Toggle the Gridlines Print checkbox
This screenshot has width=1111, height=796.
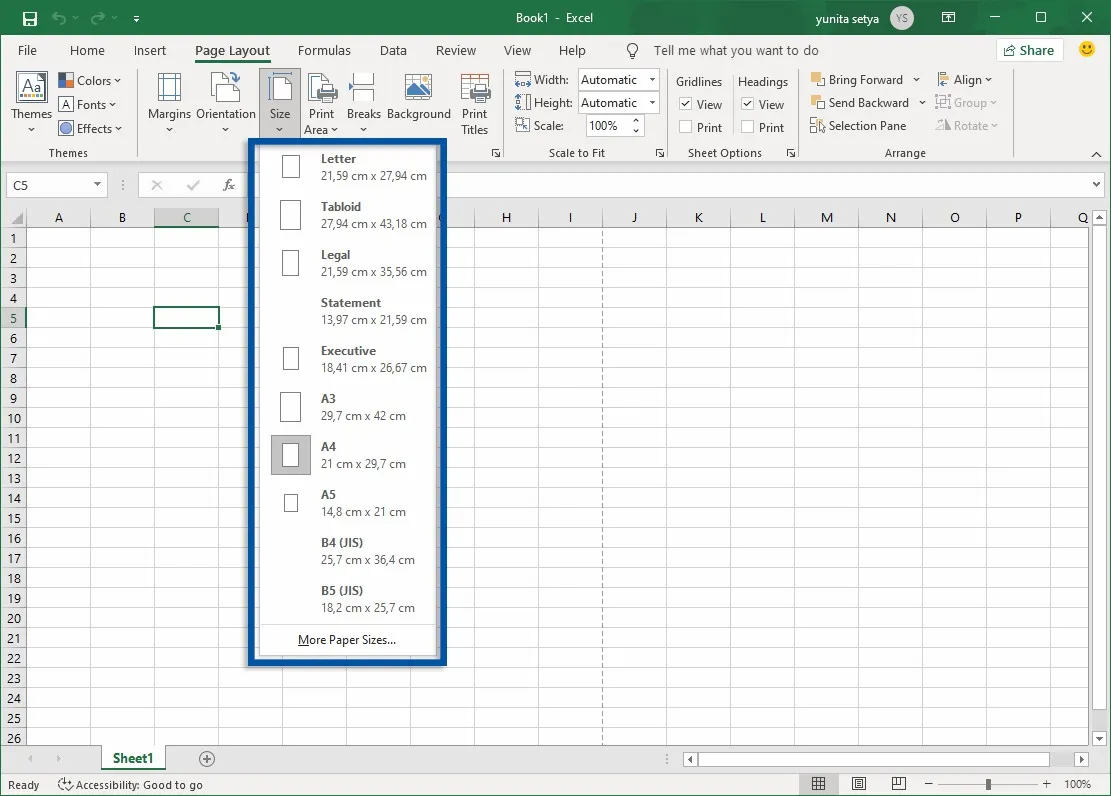687,127
